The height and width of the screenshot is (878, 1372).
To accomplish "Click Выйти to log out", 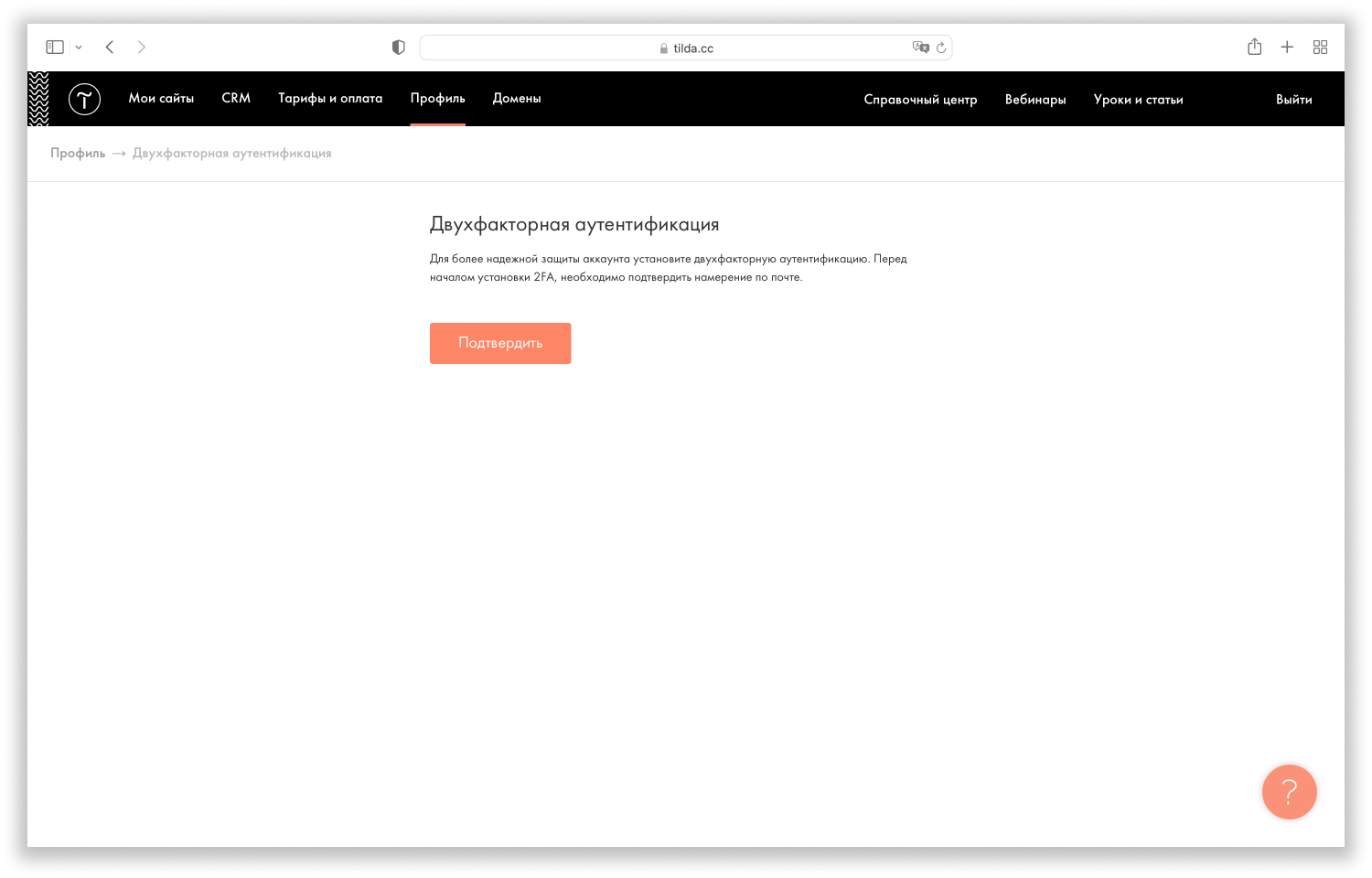I will click(1293, 99).
